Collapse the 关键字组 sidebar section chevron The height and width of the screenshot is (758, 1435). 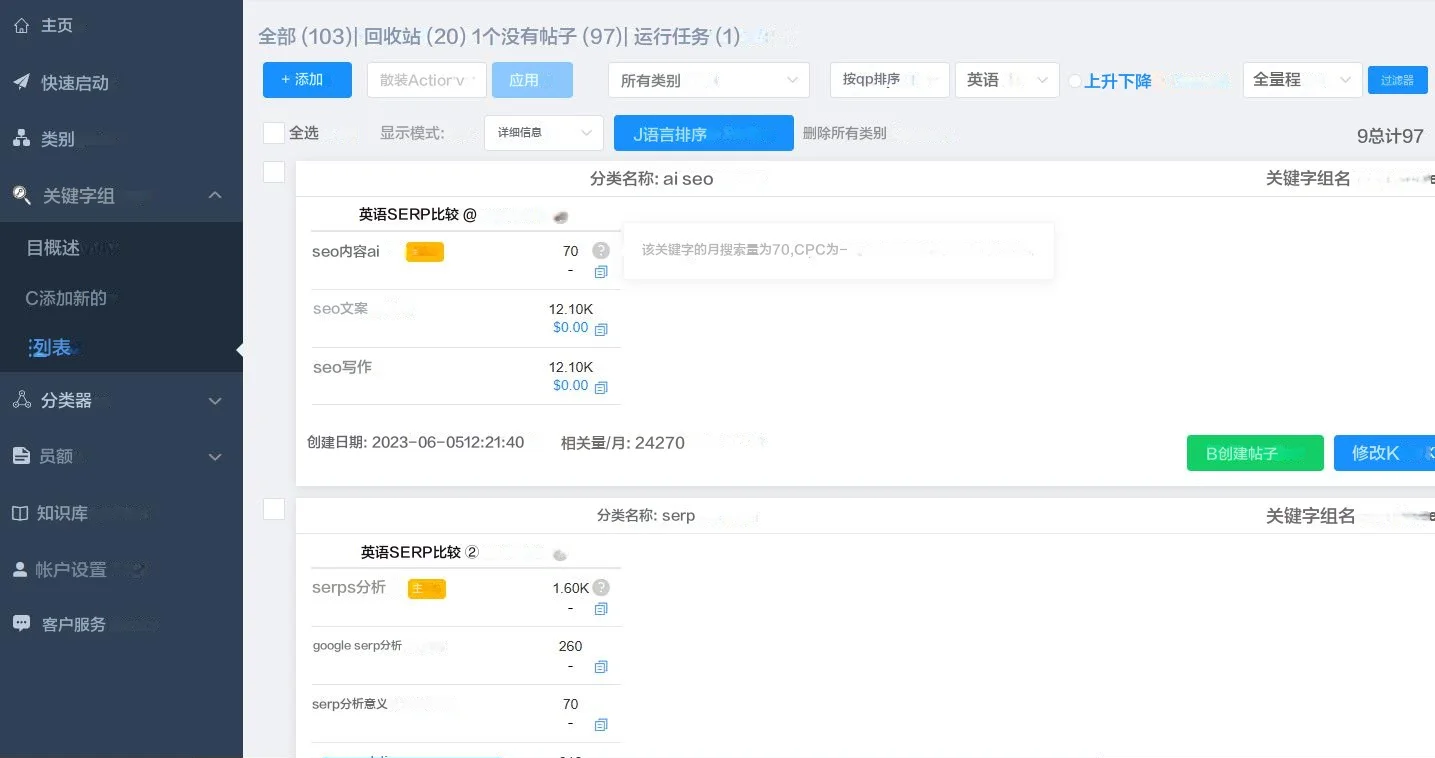[x=215, y=196]
